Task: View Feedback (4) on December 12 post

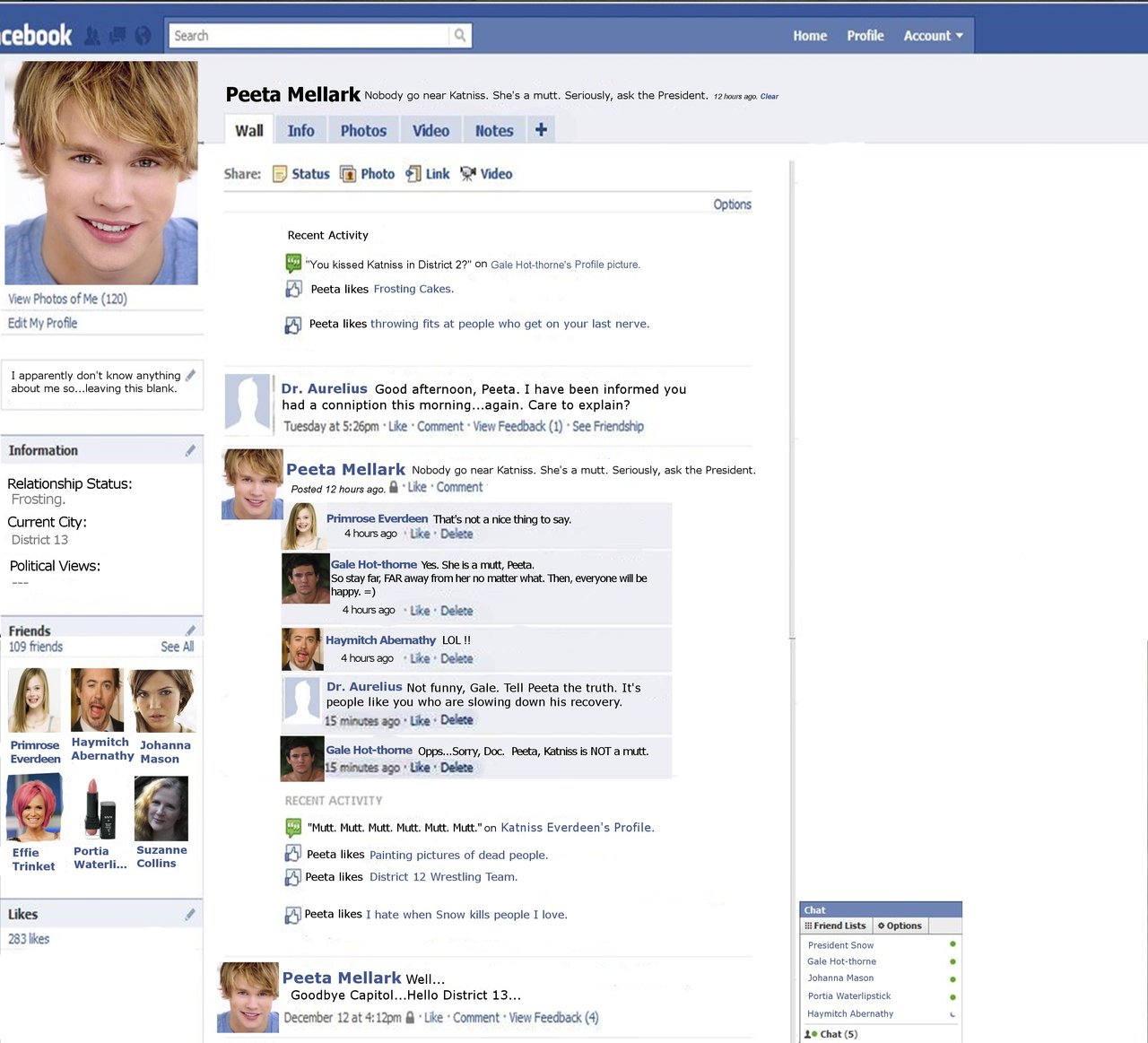Action: pos(554,1018)
